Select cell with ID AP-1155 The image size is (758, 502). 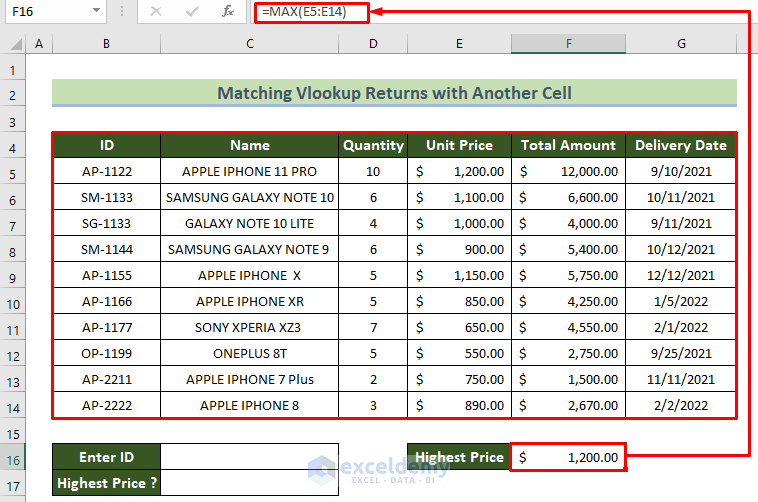tap(106, 276)
